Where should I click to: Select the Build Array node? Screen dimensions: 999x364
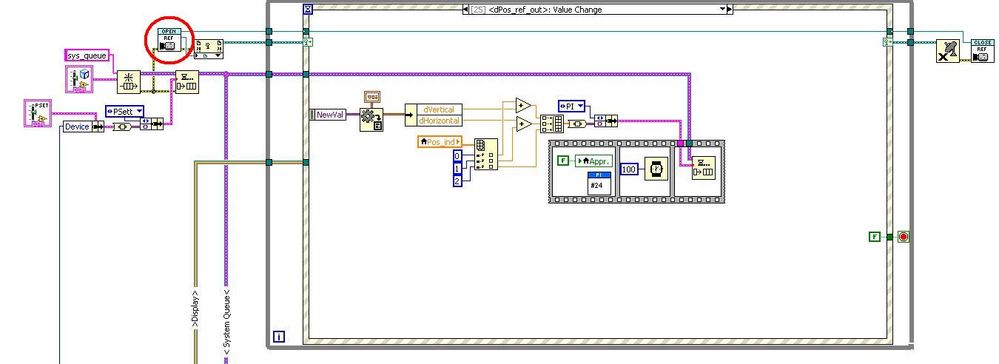(x=551, y=124)
